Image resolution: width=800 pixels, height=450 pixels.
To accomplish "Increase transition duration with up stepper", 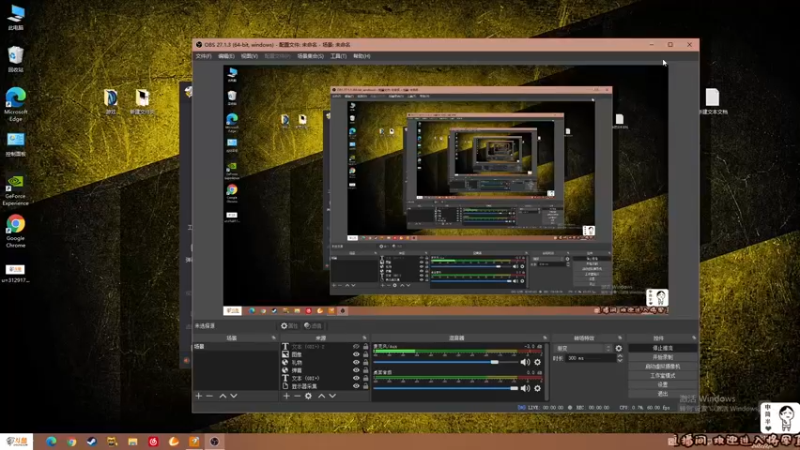I will 620,356.
